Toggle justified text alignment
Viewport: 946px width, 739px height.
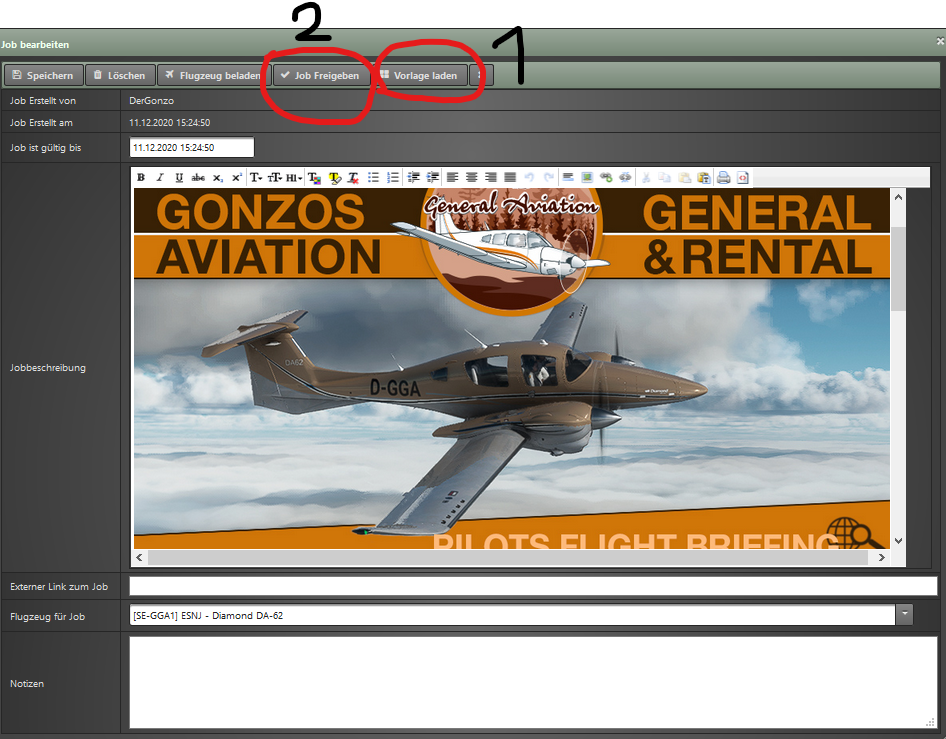click(509, 177)
